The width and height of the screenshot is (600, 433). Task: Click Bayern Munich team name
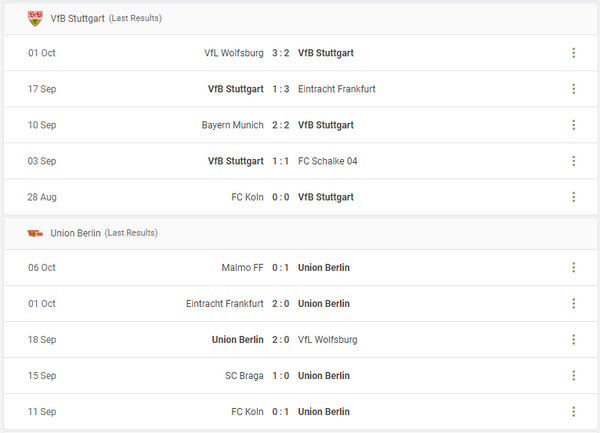pos(233,125)
